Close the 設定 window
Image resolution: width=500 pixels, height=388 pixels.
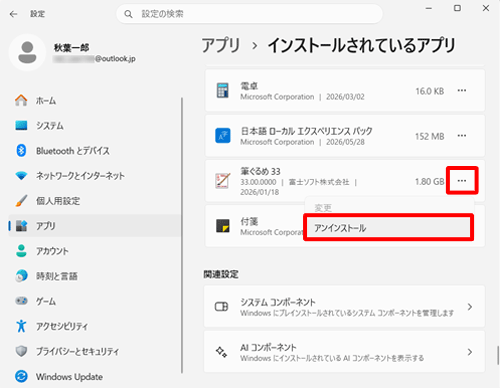point(486,8)
